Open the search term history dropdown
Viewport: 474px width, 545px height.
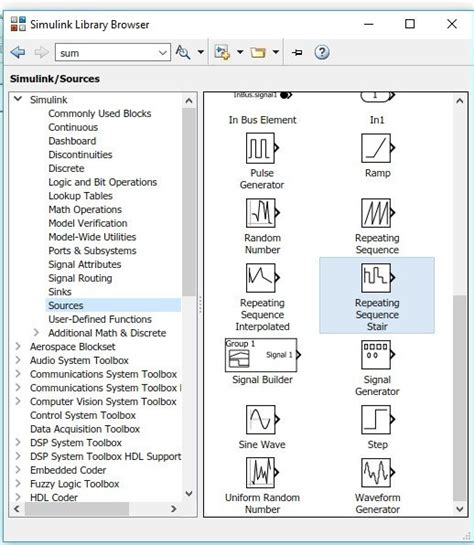[x=162, y=53]
